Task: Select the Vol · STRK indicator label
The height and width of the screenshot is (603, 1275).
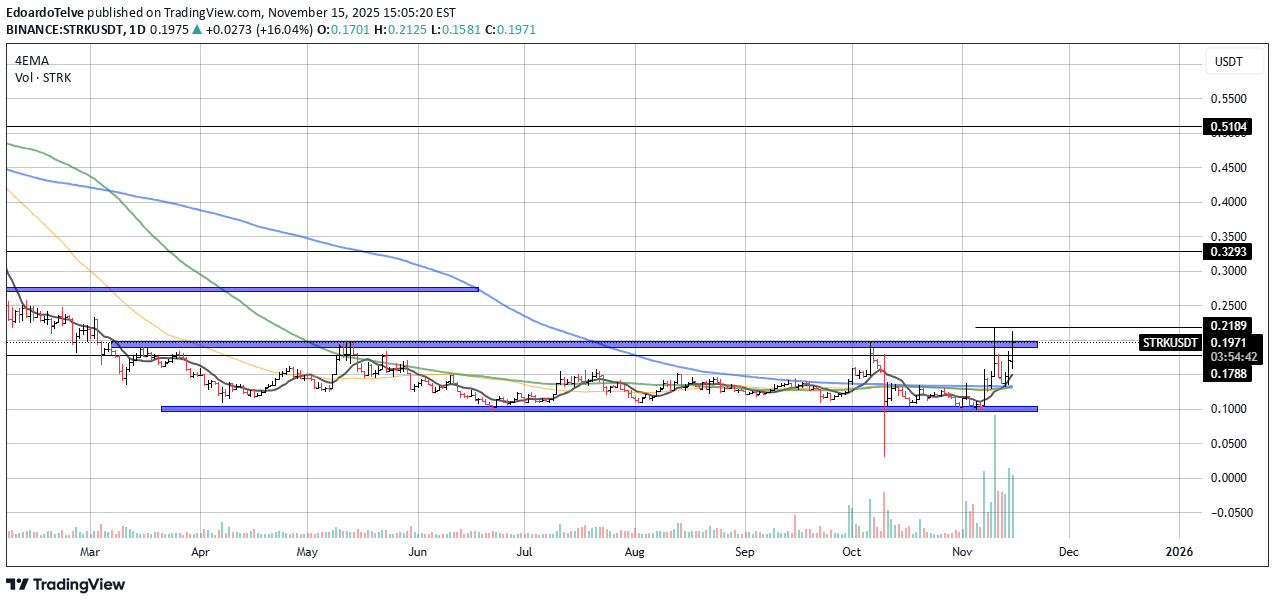Action: pos(42,77)
